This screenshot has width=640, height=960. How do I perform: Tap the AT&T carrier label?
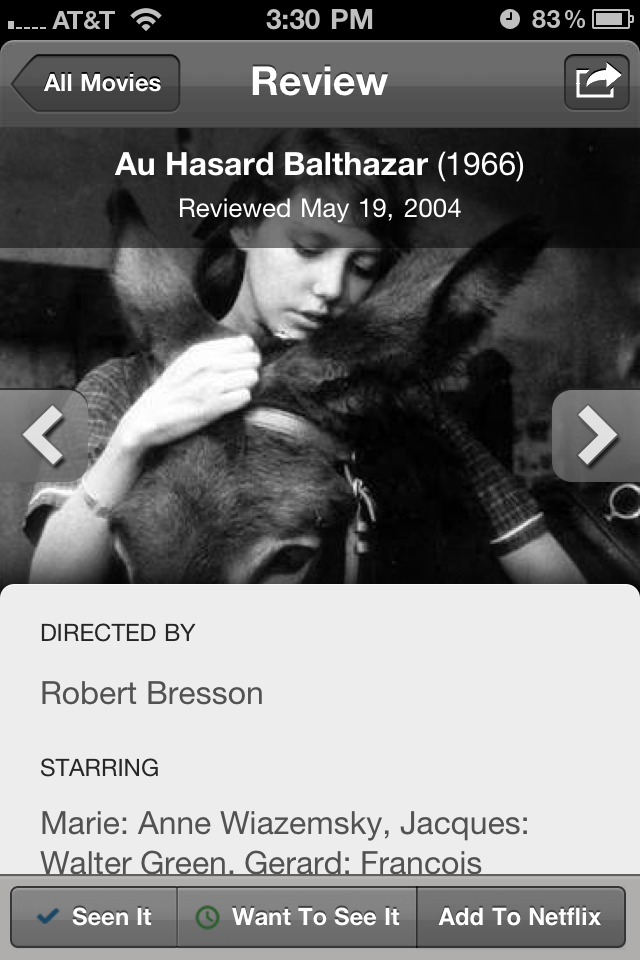[x=83, y=20]
